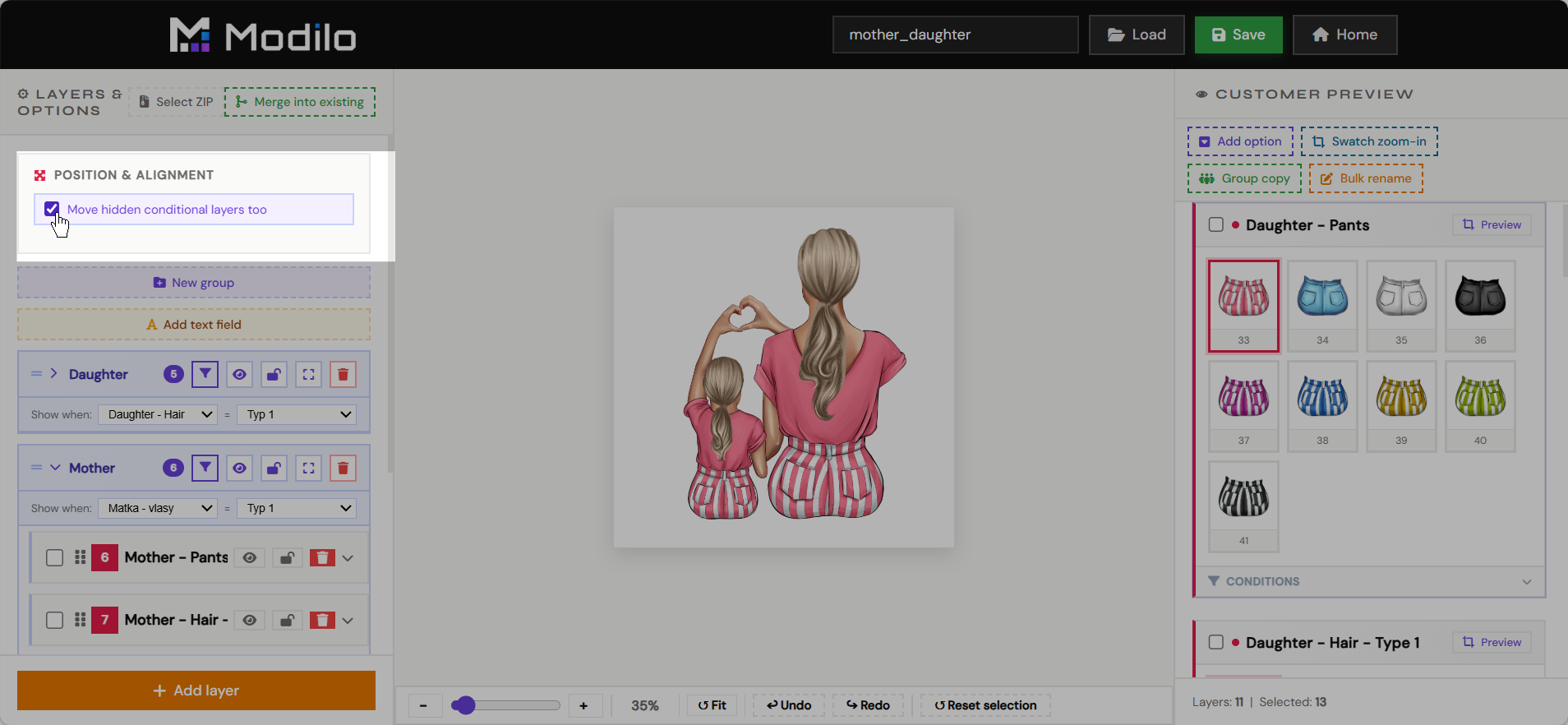Click the zoom slider handle
This screenshot has width=1568, height=725.
click(464, 705)
